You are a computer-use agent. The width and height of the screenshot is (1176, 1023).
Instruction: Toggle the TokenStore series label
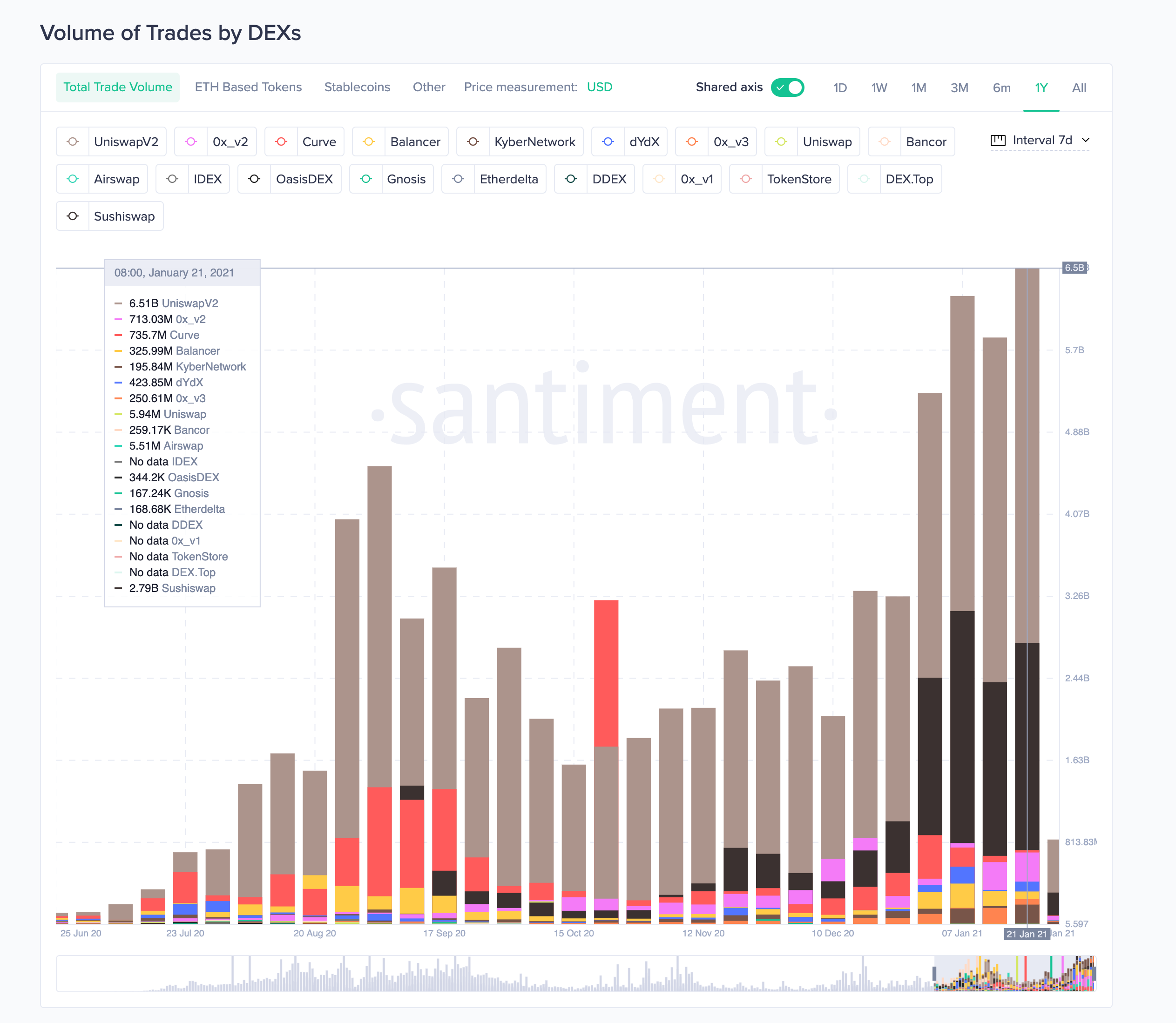pos(800,179)
